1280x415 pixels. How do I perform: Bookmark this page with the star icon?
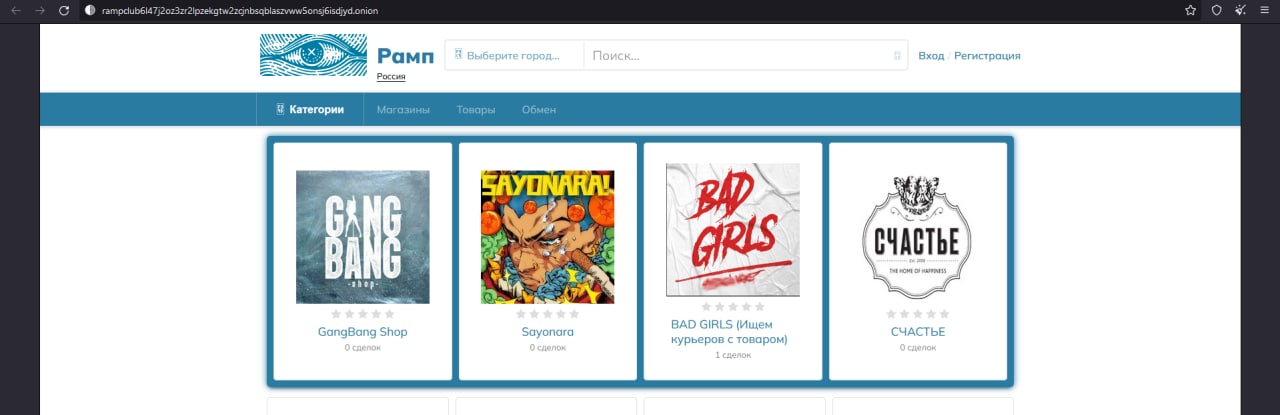point(1190,10)
